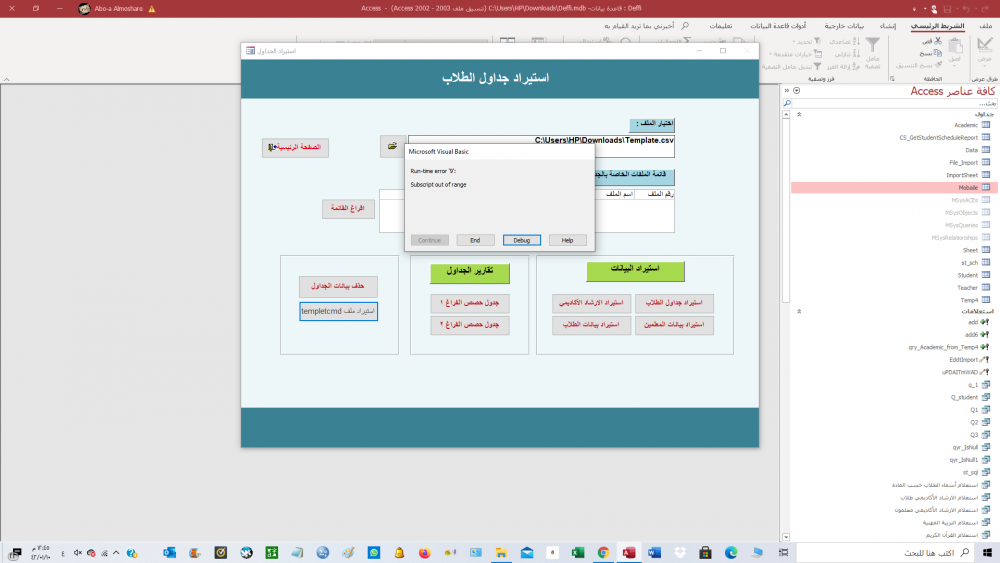Select the Teacher table icon
The height and width of the screenshot is (563, 1000).
pyautogui.click(x=986, y=288)
